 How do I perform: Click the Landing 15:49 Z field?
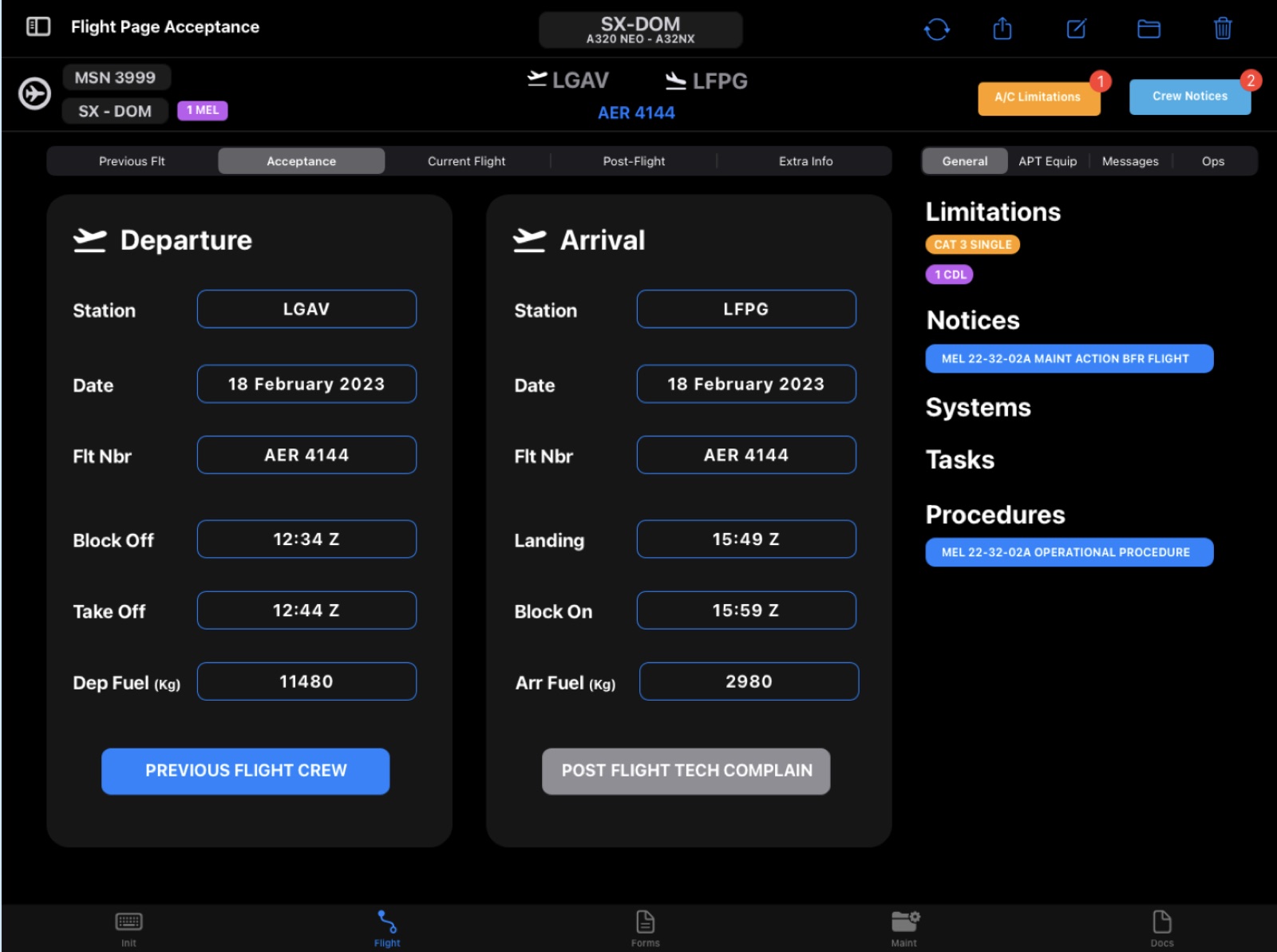[746, 539]
